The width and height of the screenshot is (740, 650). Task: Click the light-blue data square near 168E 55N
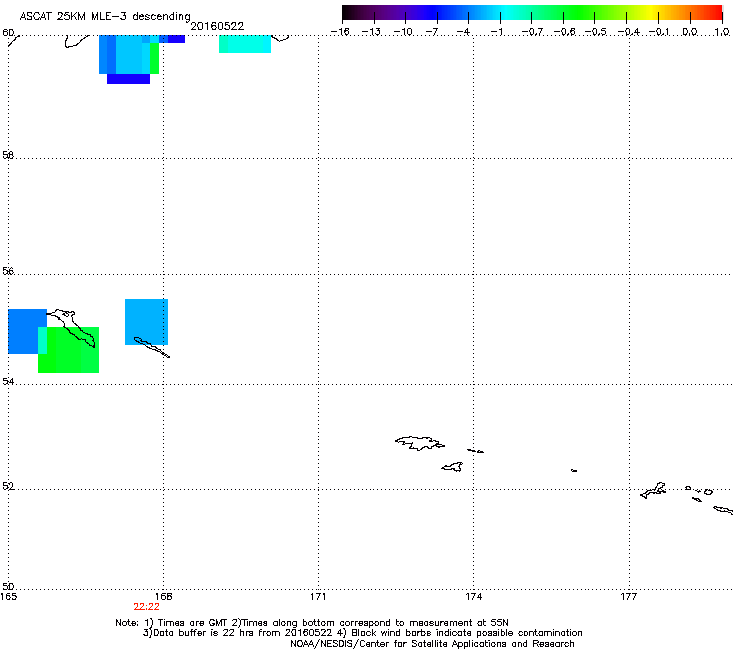[x=146, y=322]
